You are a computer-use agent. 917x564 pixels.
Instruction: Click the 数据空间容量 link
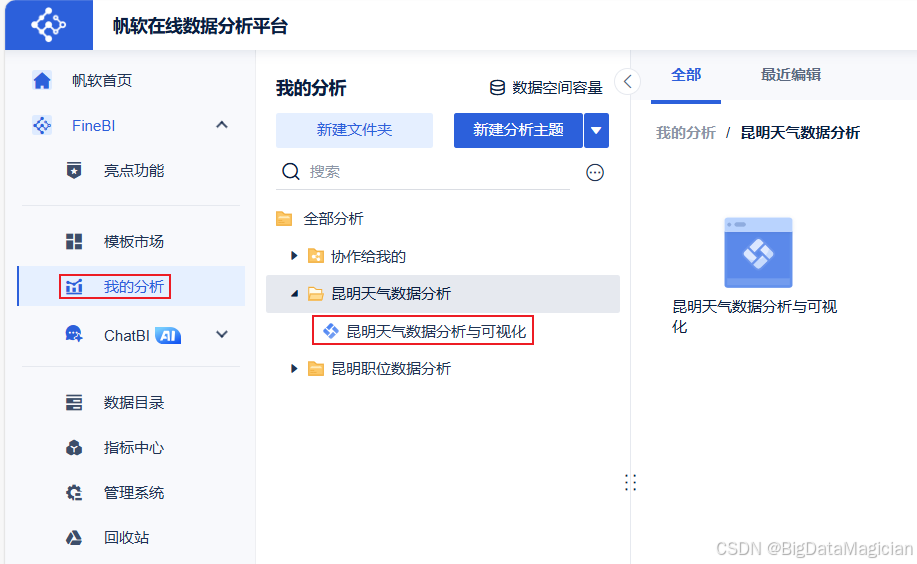pos(557,88)
